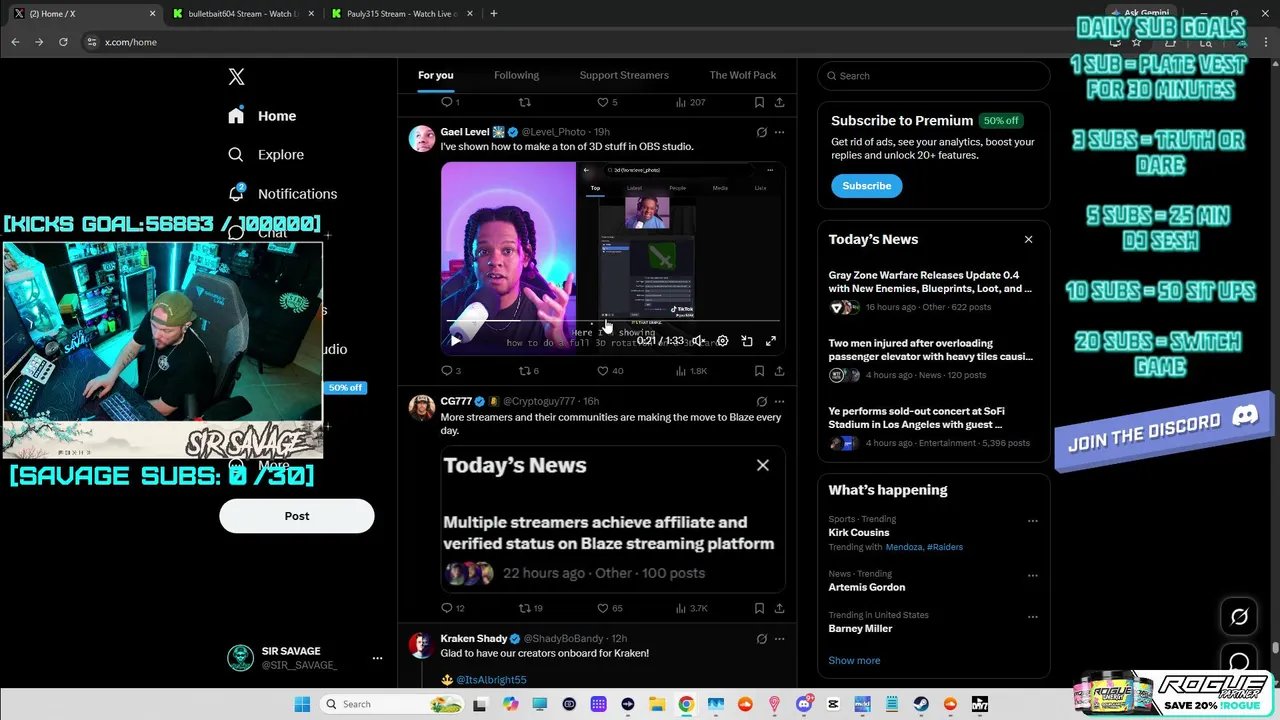
Task: Click Show more under What's happening
Action: coord(854,661)
